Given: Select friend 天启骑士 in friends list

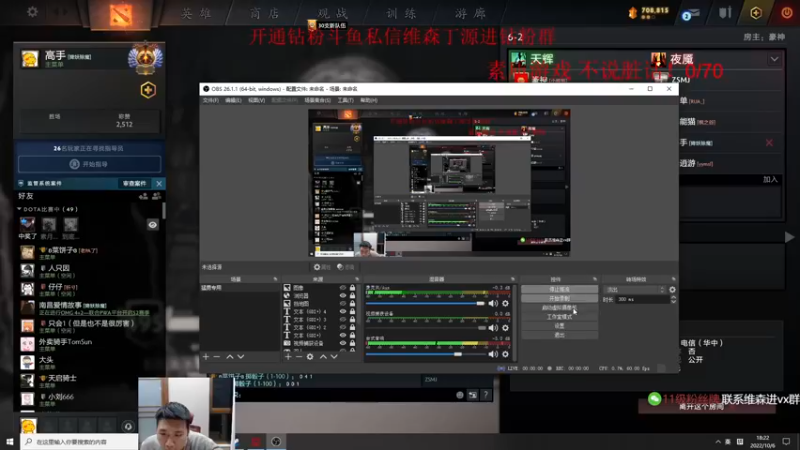Looking at the screenshot, I should tap(91, 381).
